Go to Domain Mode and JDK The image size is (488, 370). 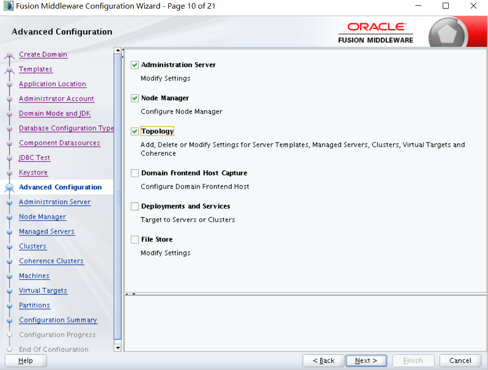coord(55,113)
